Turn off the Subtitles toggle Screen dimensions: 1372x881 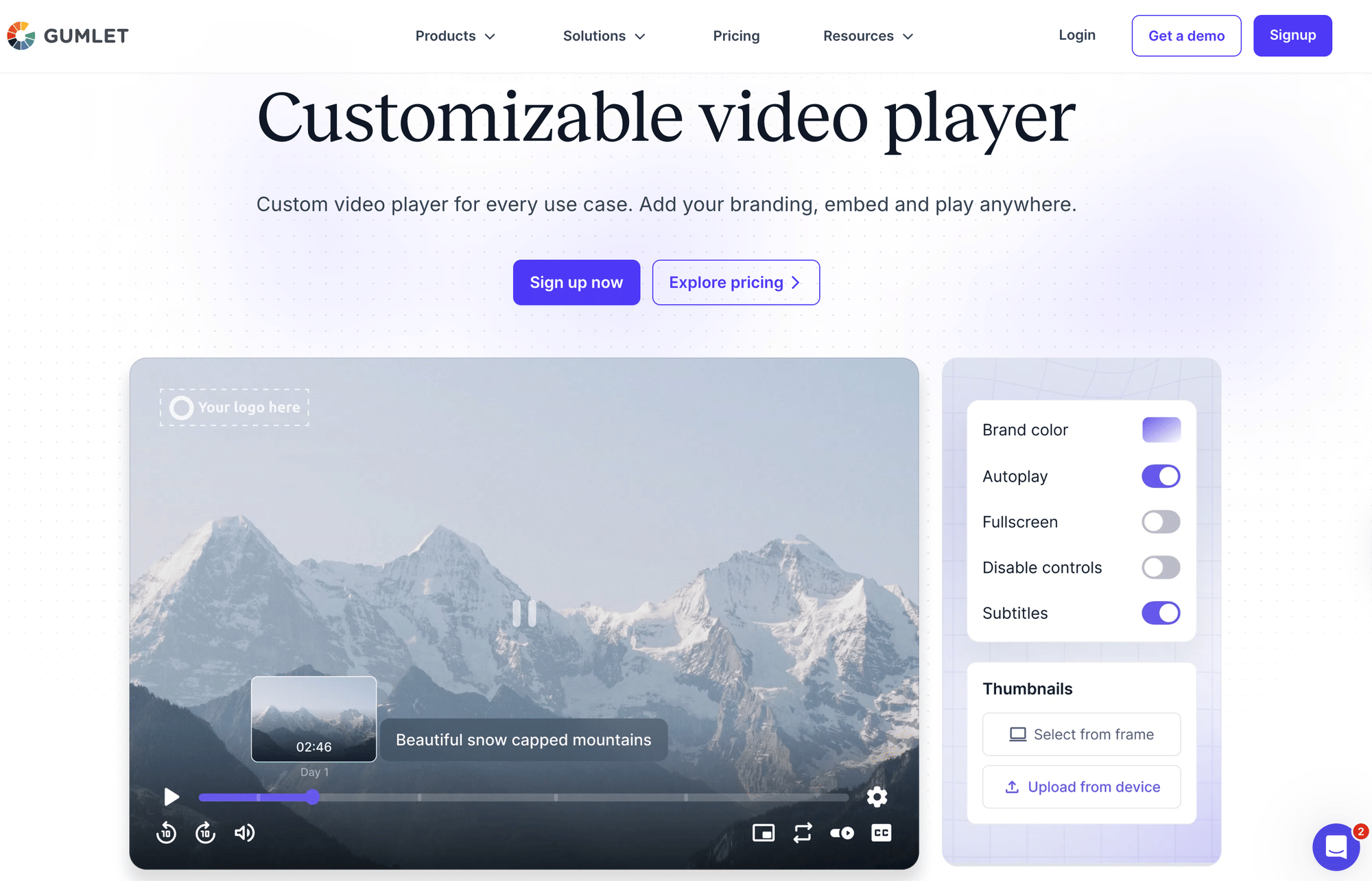pos(1161,613)
